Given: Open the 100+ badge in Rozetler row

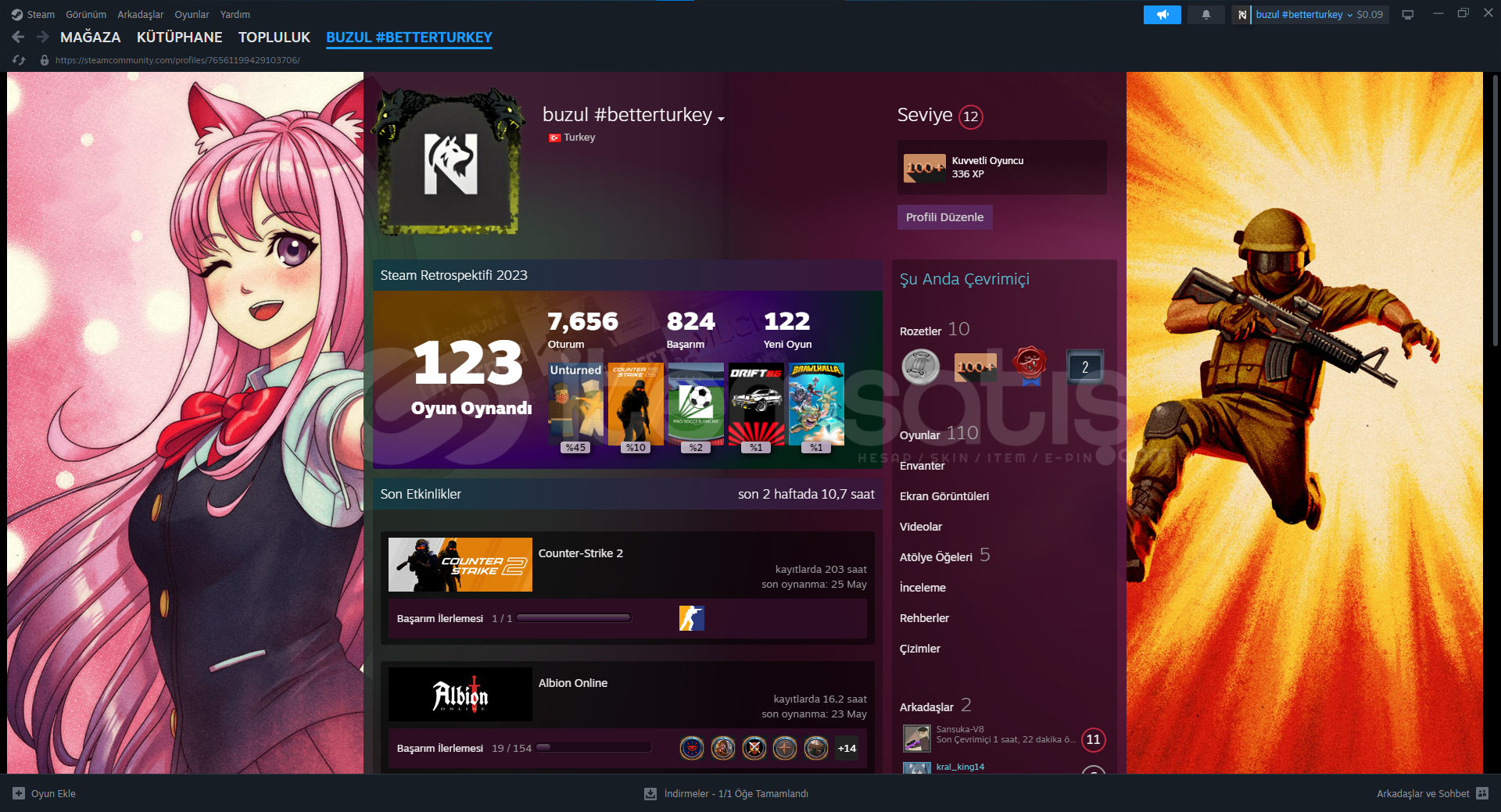Looking at the screenshot, I should coord(975,367).
